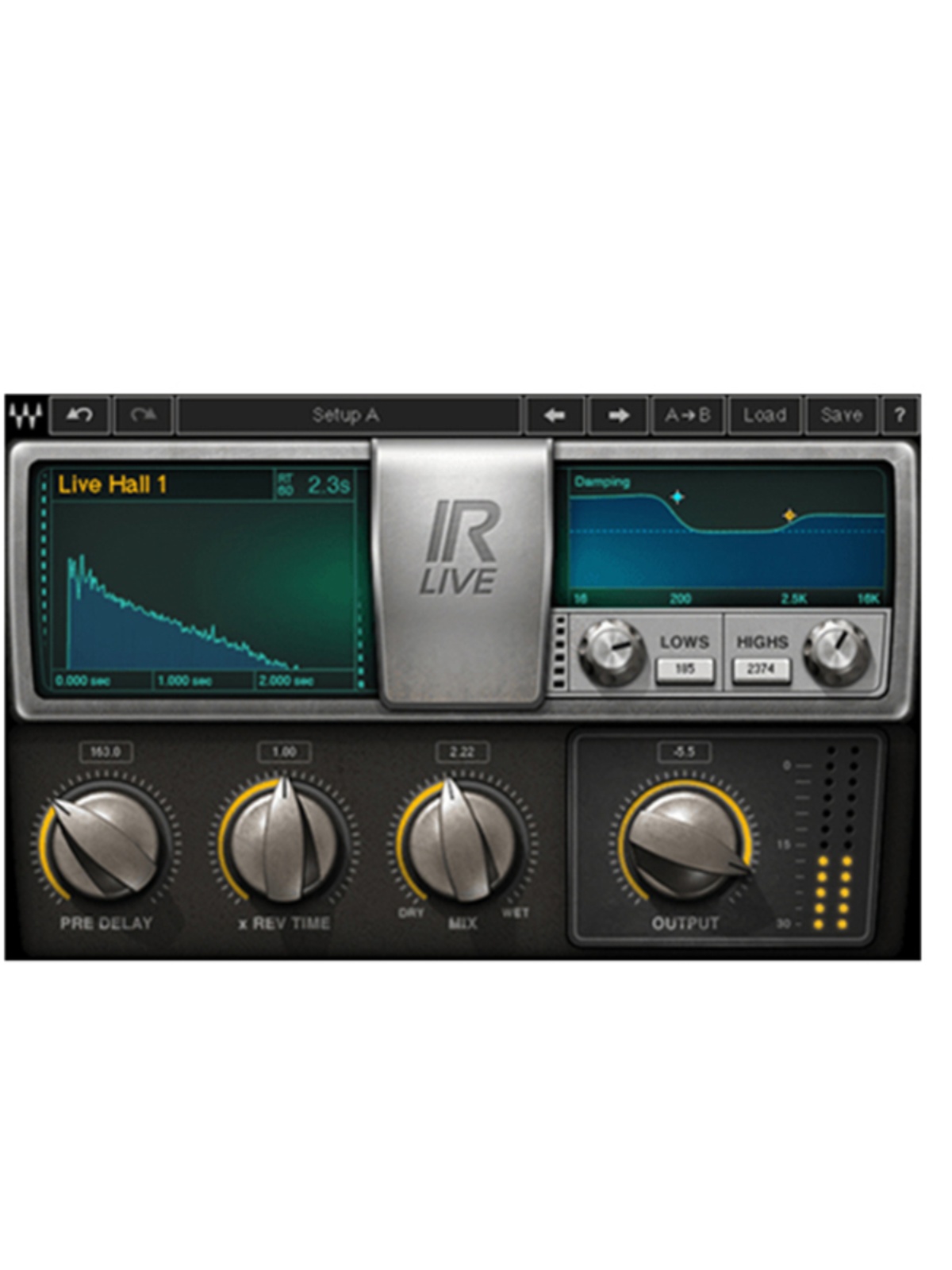Image resolution: width=952 pixels, height=1270 pixels.
Task: Click the Damping label in EQ display
Action: 602,481
